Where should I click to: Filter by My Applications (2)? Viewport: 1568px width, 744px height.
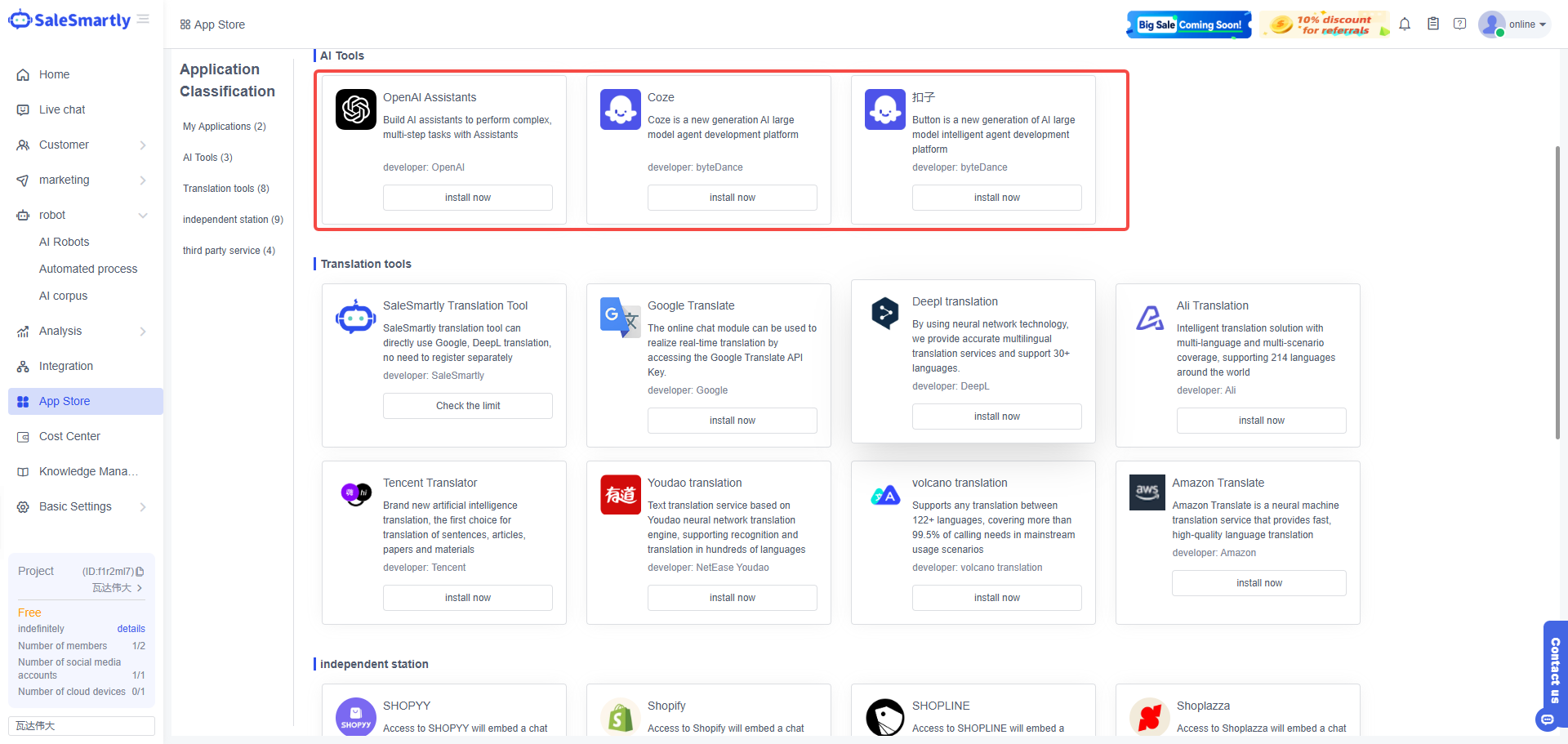[225, 127]
